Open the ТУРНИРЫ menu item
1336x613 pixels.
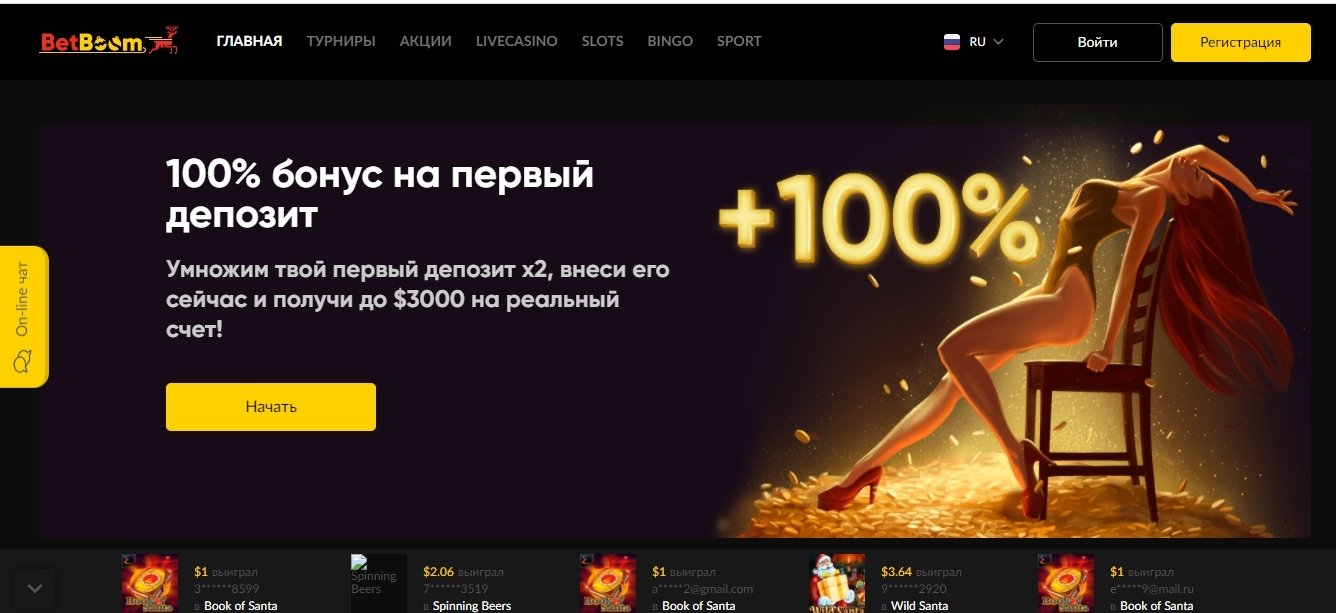(341, 41)
